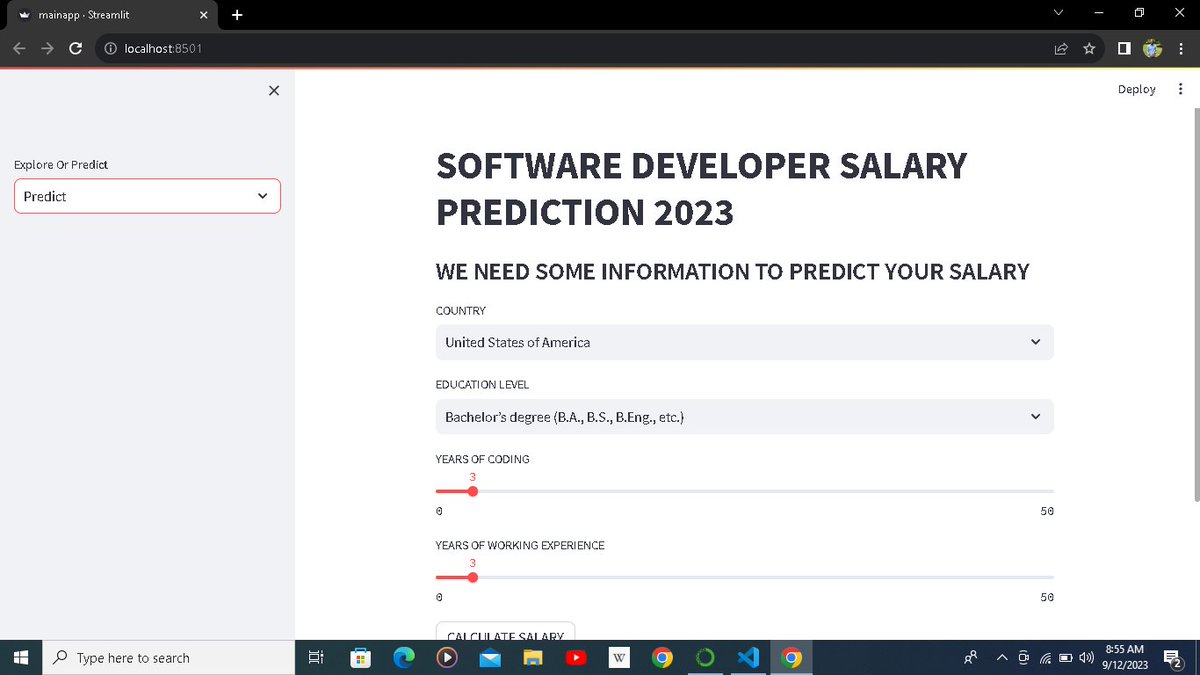Open the green circular app on taskbar
1200x675 pixels.
coord(705,657)
